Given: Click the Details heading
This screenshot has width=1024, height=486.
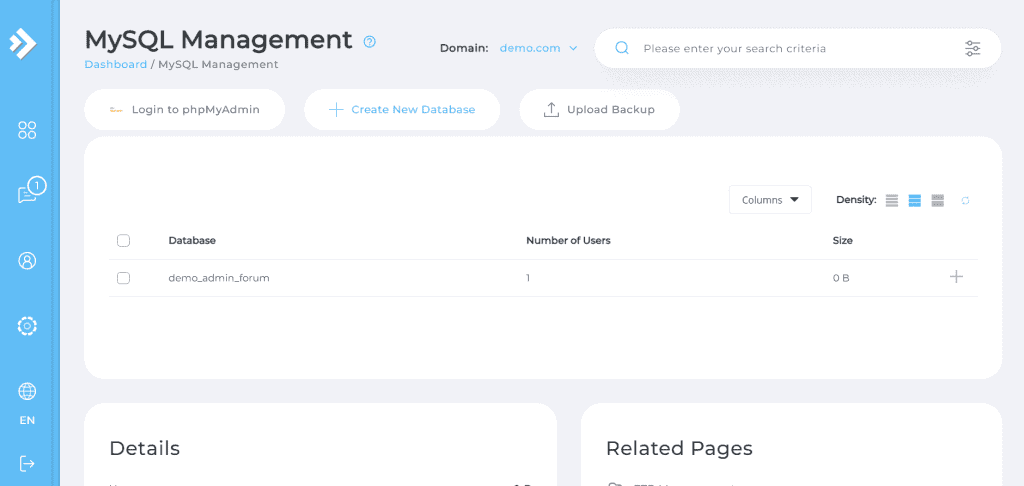Looking at the screenshot, I should 144,449.
